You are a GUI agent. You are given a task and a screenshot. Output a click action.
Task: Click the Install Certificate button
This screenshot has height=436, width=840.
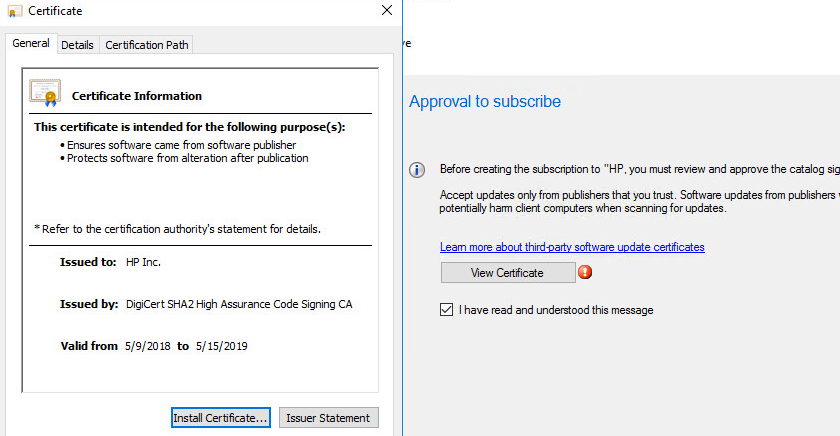221,418
